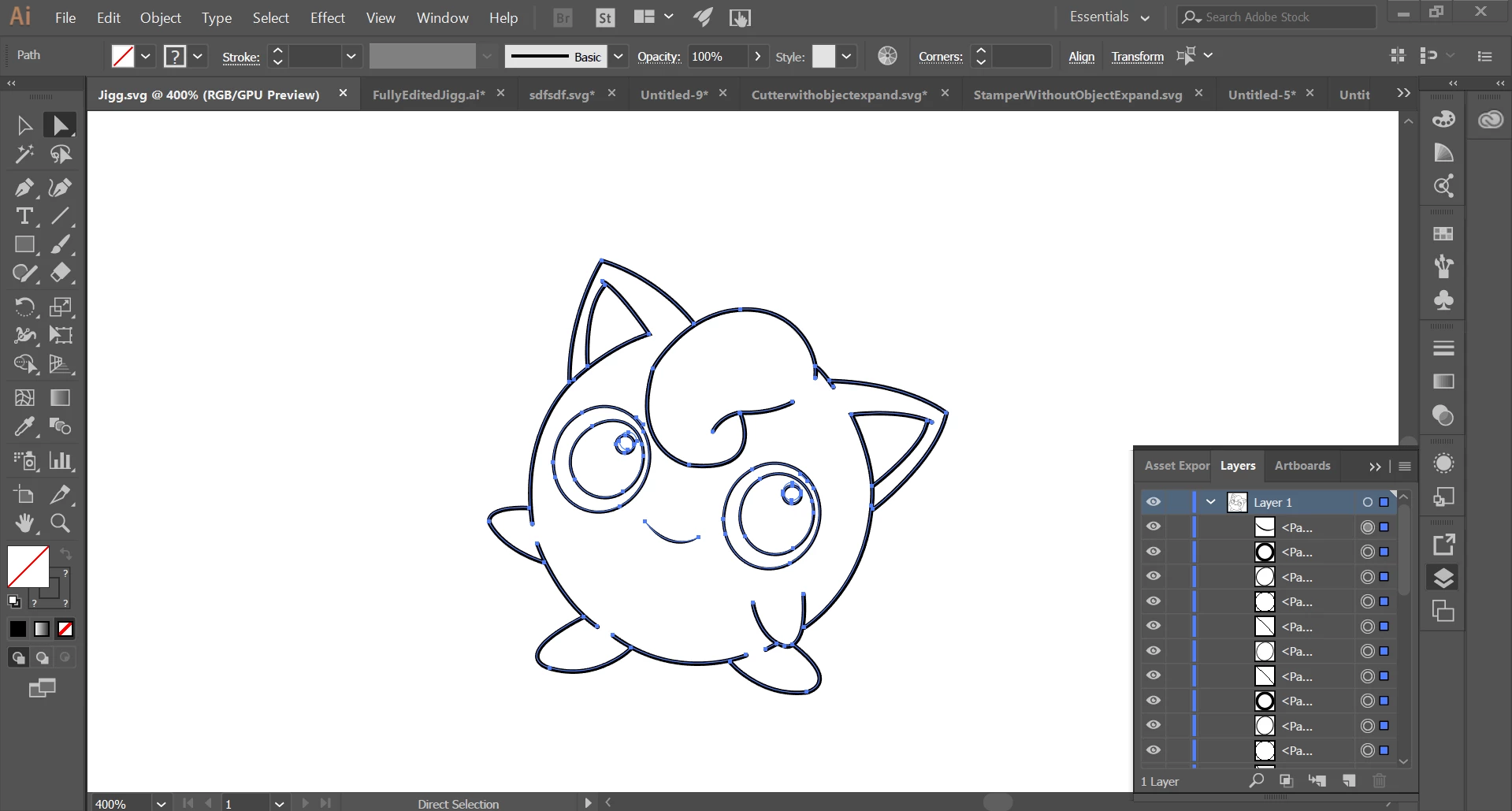Open brush definition Basic dropdown
This screenshot has height=811, width=1512.
click(x=619, y=56)
